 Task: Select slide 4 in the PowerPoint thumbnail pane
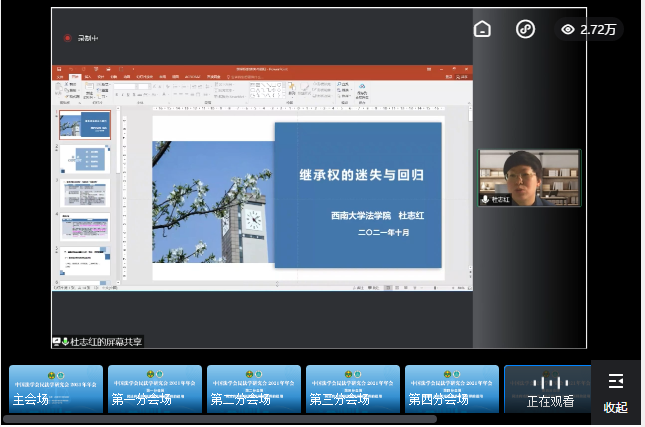point(85,227)
